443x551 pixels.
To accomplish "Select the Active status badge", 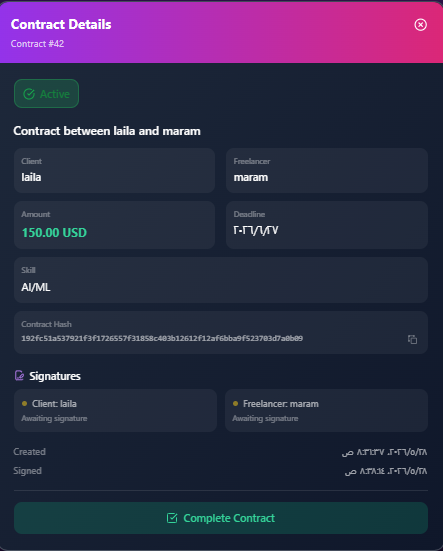I will point(46,93).
